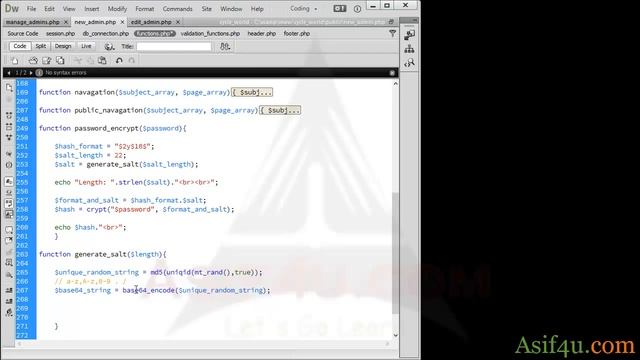Click the Remove Comment icon

(x=9, y=240)
